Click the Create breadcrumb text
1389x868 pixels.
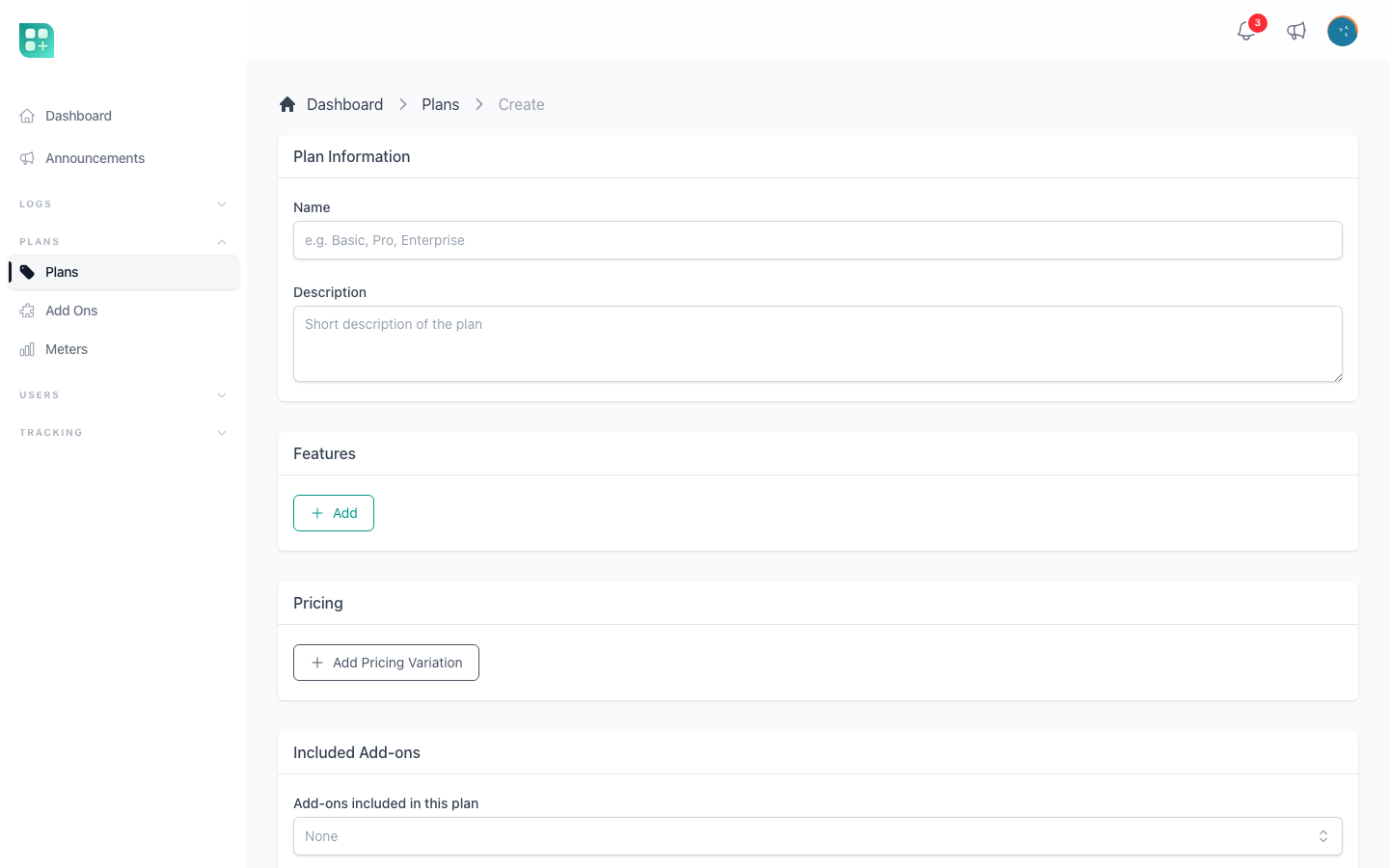pyautogui.click(x=521, y=104)
